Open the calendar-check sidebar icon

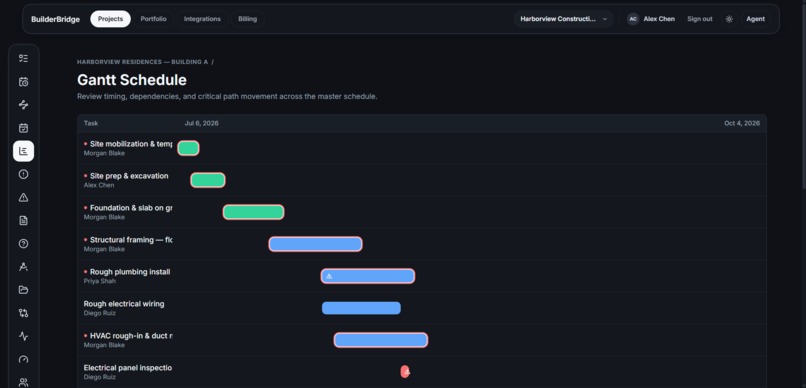23,128
